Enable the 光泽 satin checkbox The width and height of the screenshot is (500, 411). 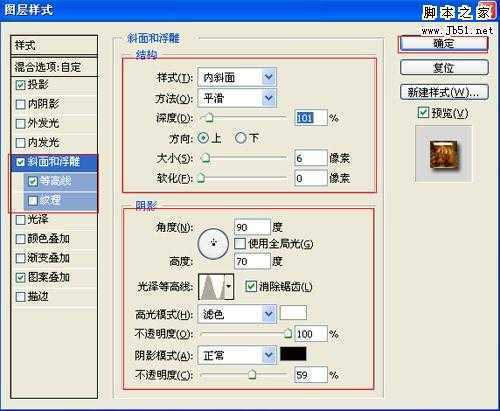coord(21,220)
